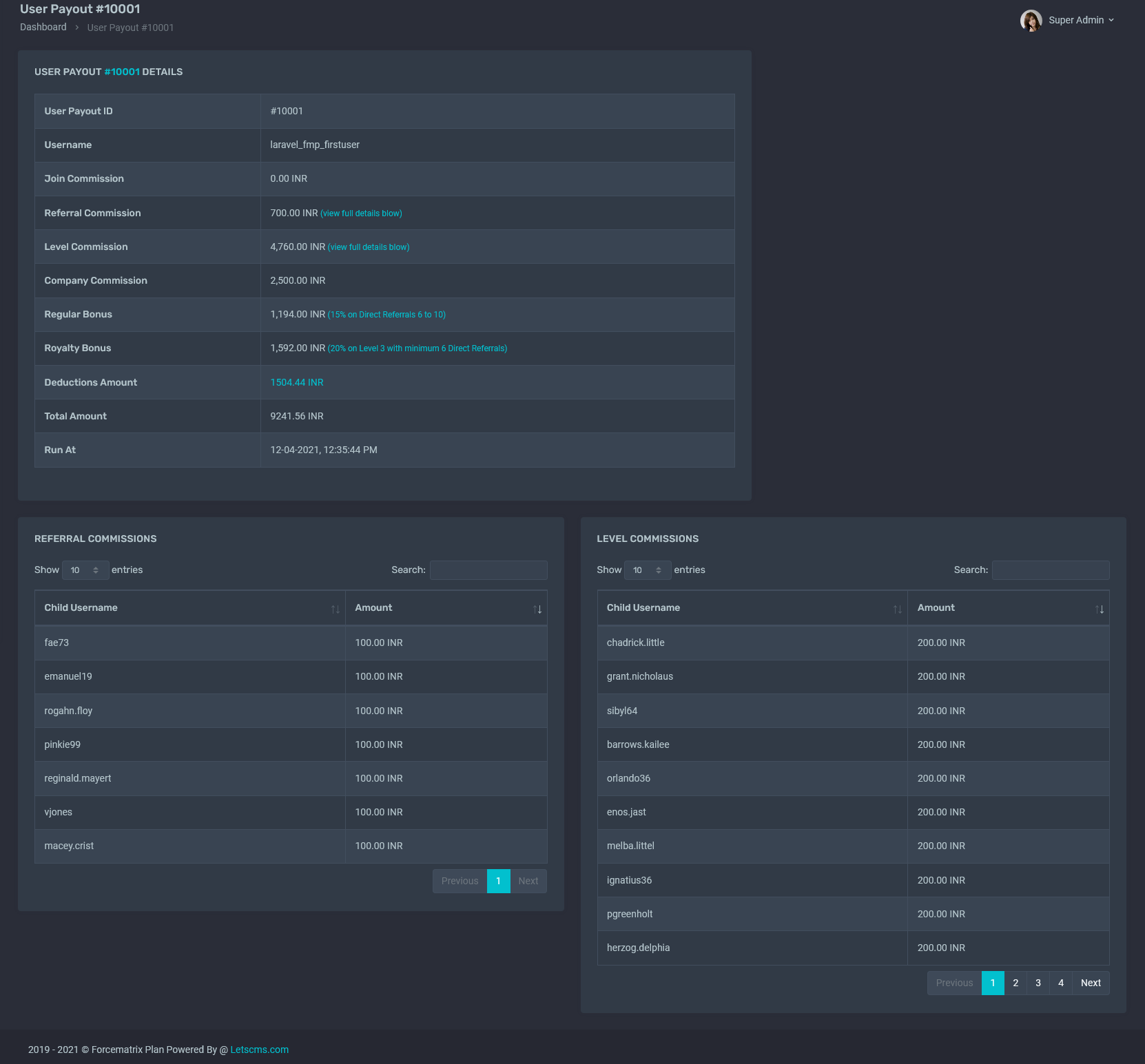Sort Level Commissions by Child Username
The width and height of the screenshot is (1145, 1064).
(752, 608)
